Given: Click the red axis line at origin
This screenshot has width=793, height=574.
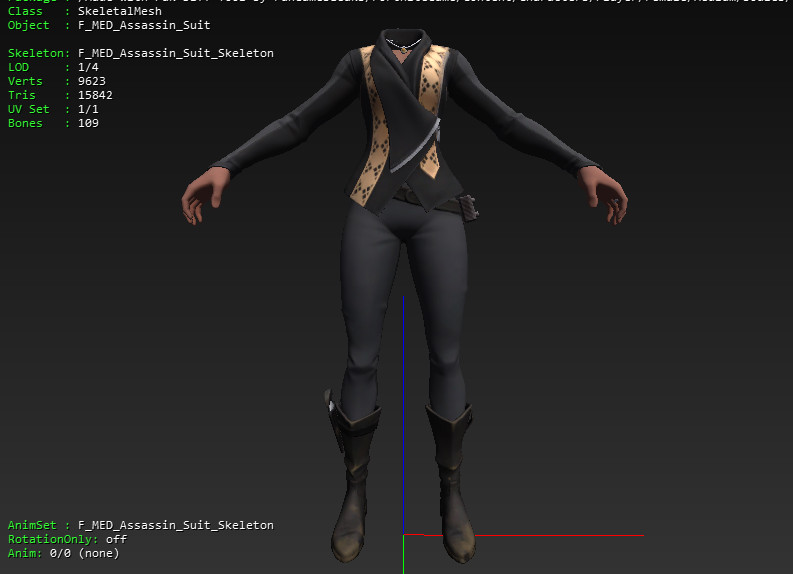Looking at the screenshot, I should click(x=413, y=535).
